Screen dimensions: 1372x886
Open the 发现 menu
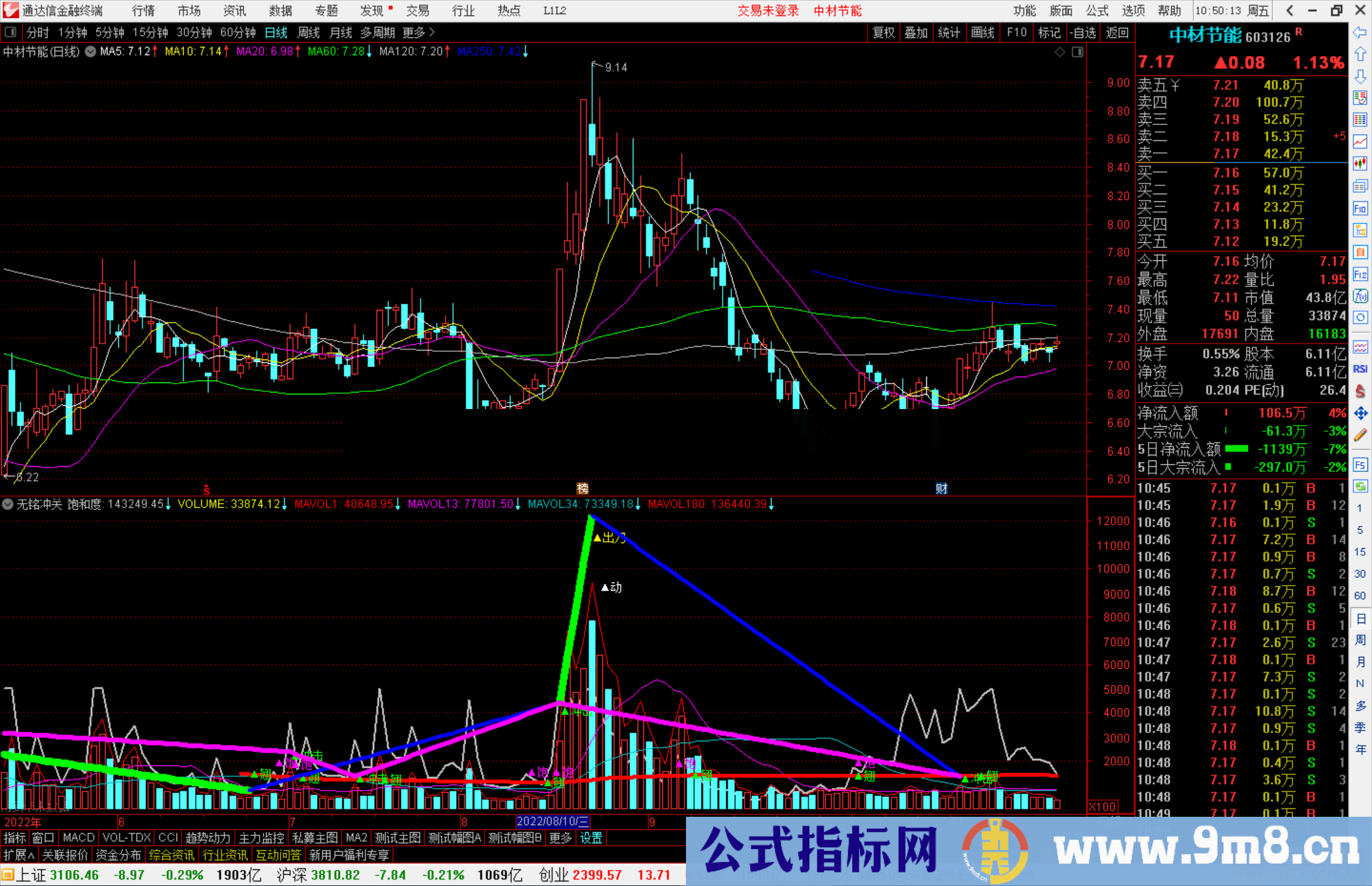coord(372,11)
